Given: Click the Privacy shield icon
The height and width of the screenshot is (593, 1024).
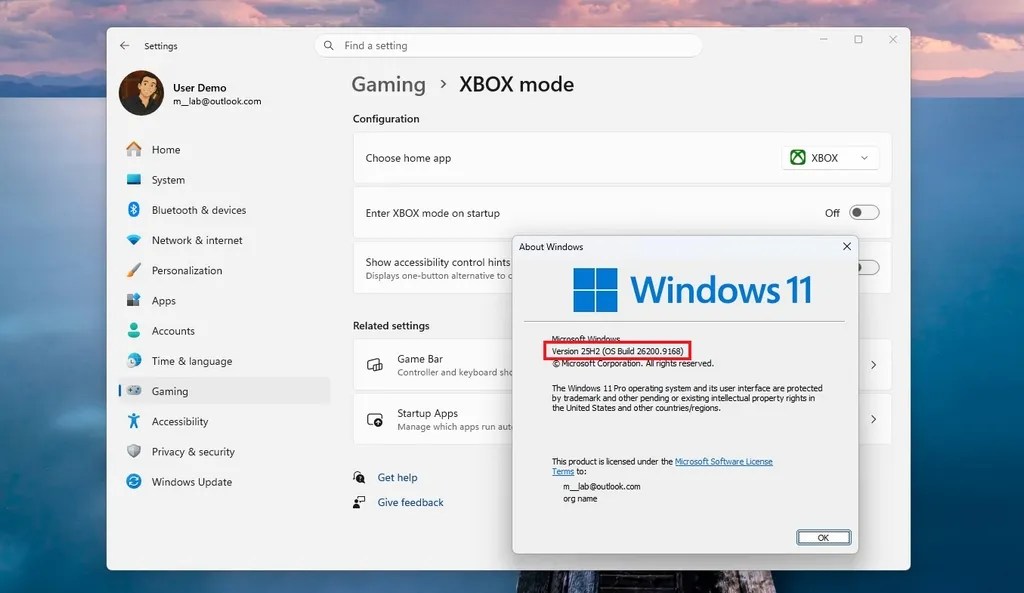Looking at the screenshot, I should [134, 451].
